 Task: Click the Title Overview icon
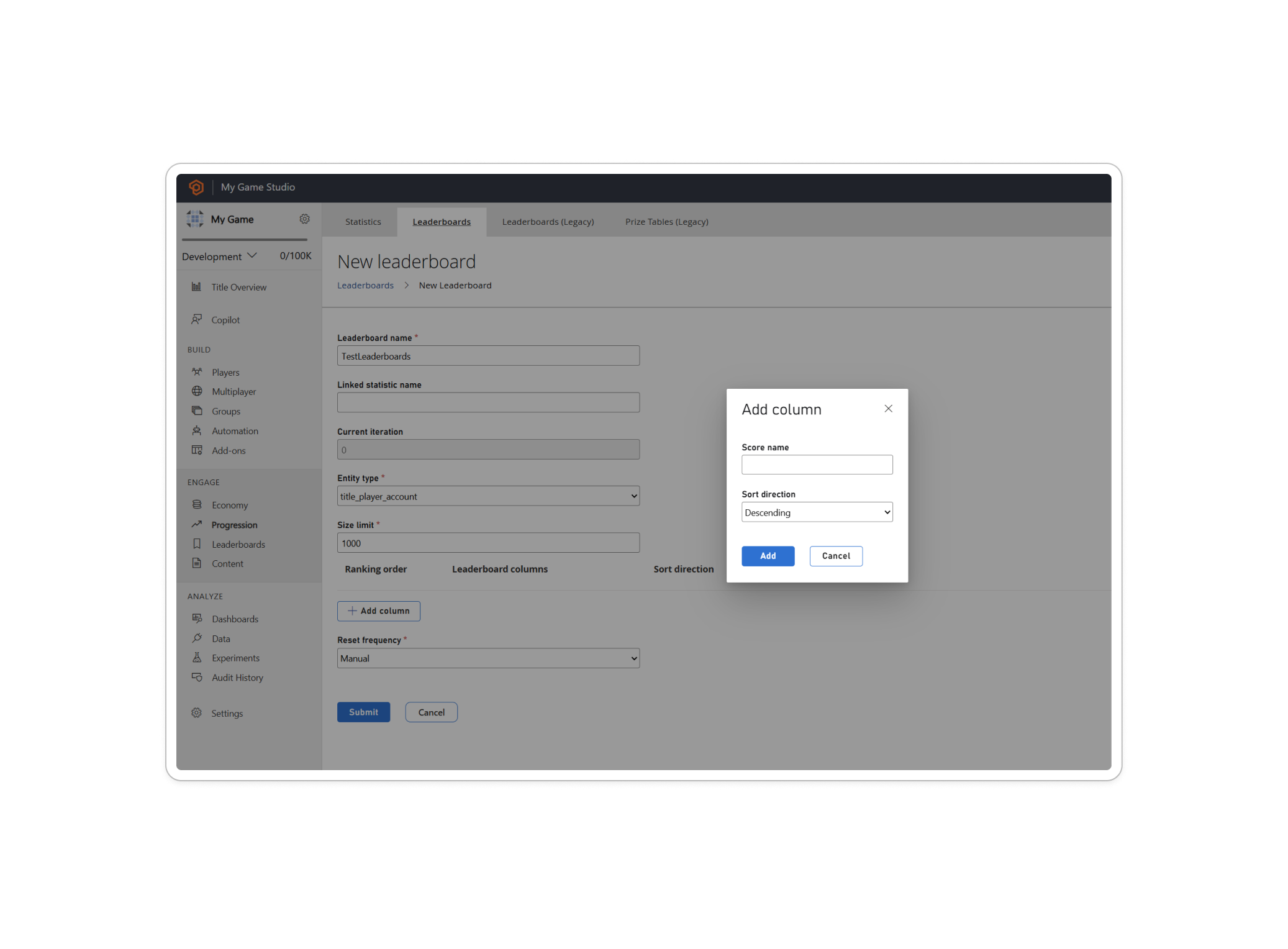tap(196, 287)
